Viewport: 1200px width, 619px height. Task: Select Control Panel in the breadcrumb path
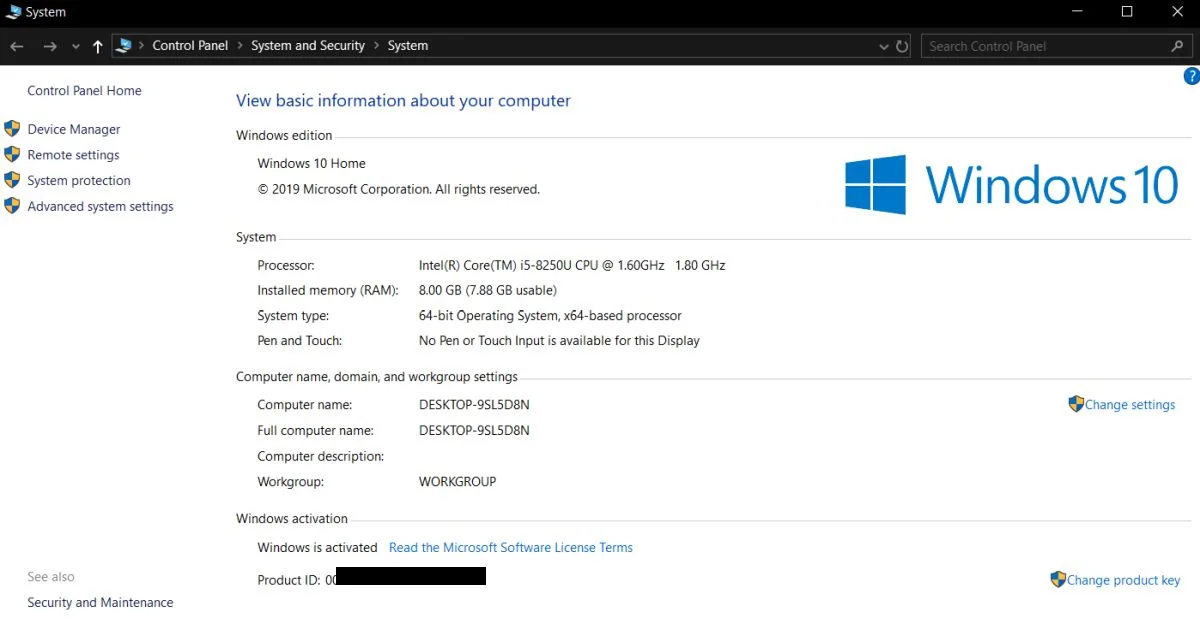pyautogui.click(x=190, y=46)
